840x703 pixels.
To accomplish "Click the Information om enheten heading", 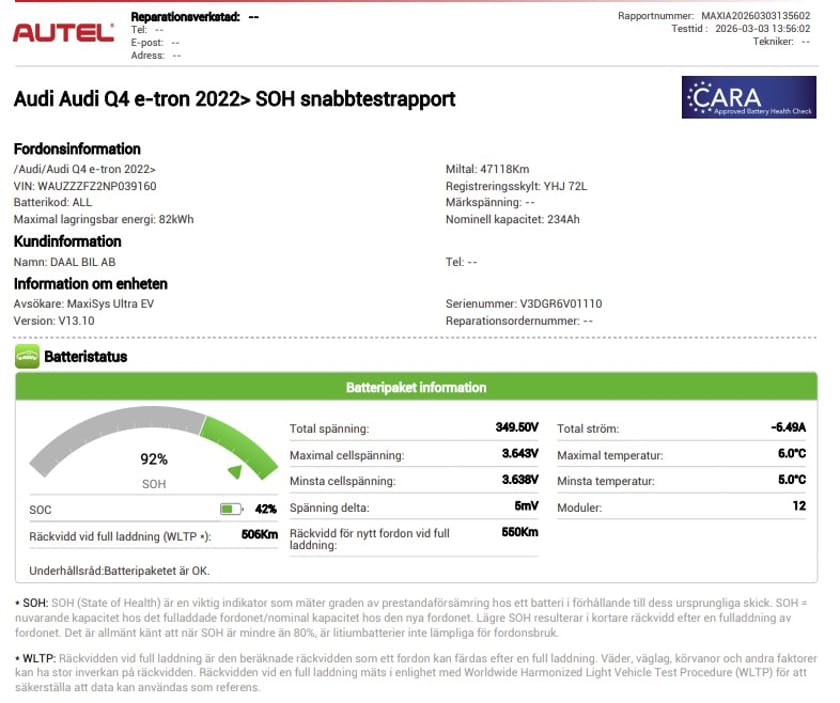I will 91,283.
